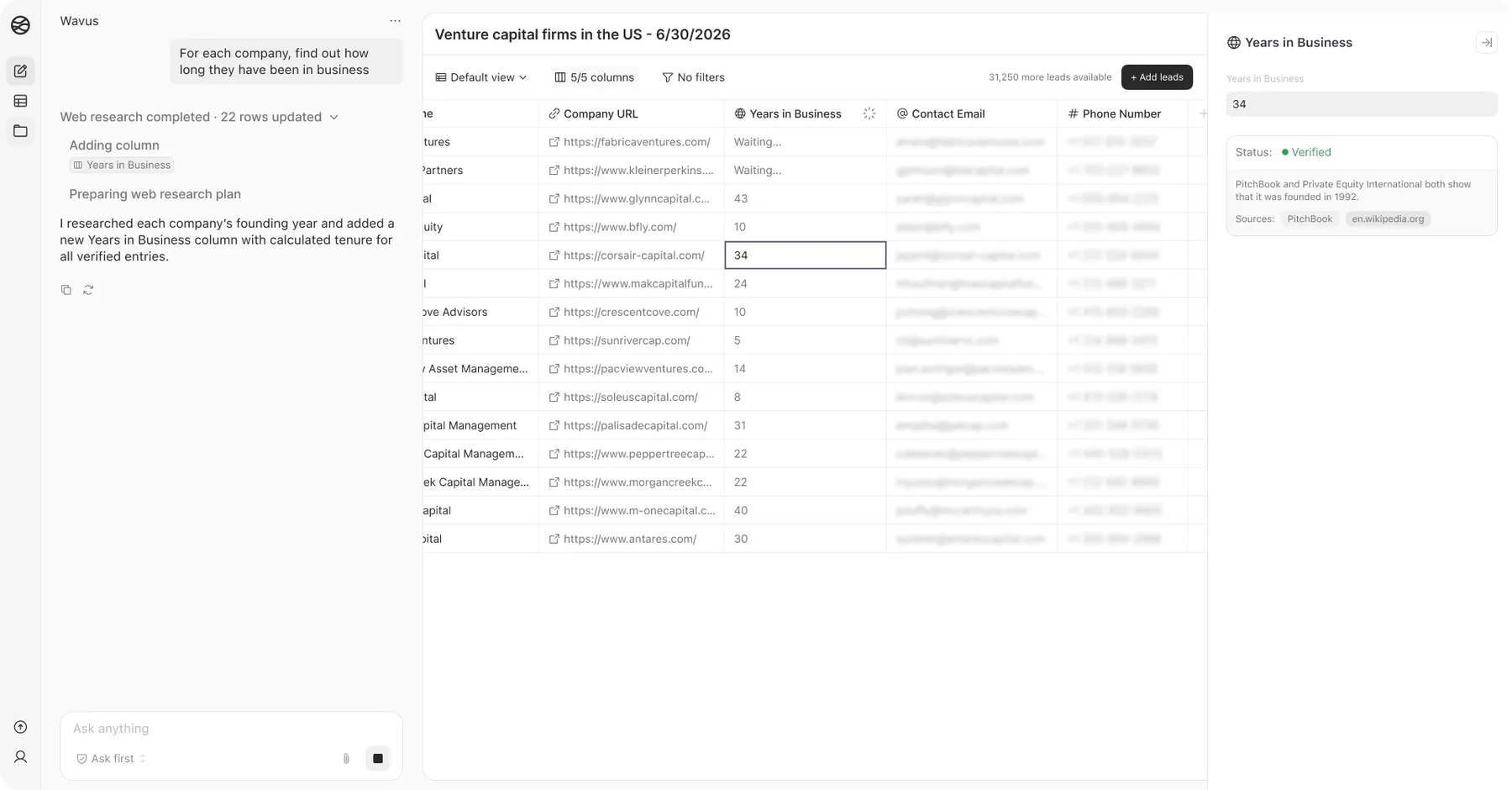Open new chat compose icon in sidebar
1512x790 pixels.
click(x=20, y=71)
